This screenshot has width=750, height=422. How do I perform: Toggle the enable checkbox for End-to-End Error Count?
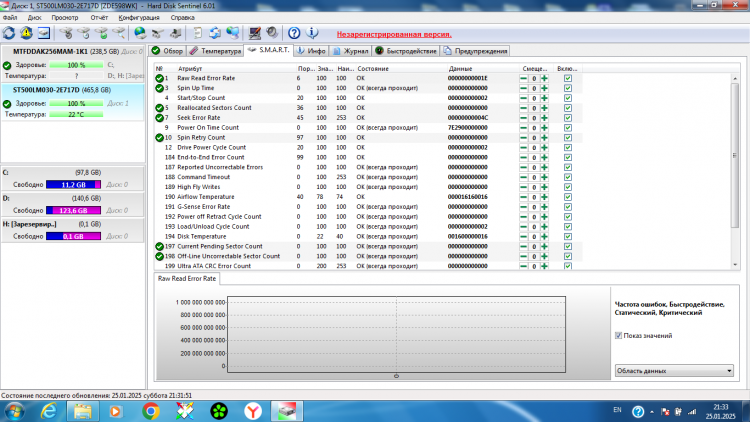(x=568, y=157)
